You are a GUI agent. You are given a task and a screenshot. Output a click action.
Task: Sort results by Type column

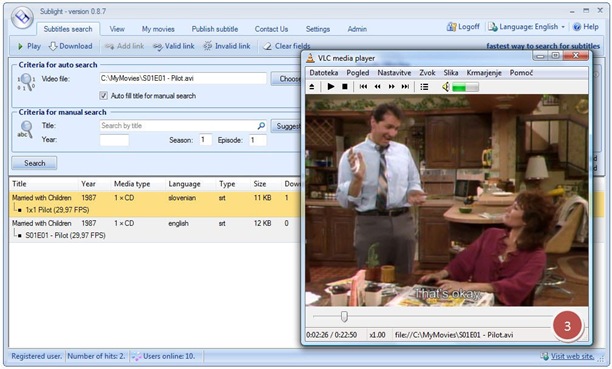pyautogui.click(x=233, y=184)
